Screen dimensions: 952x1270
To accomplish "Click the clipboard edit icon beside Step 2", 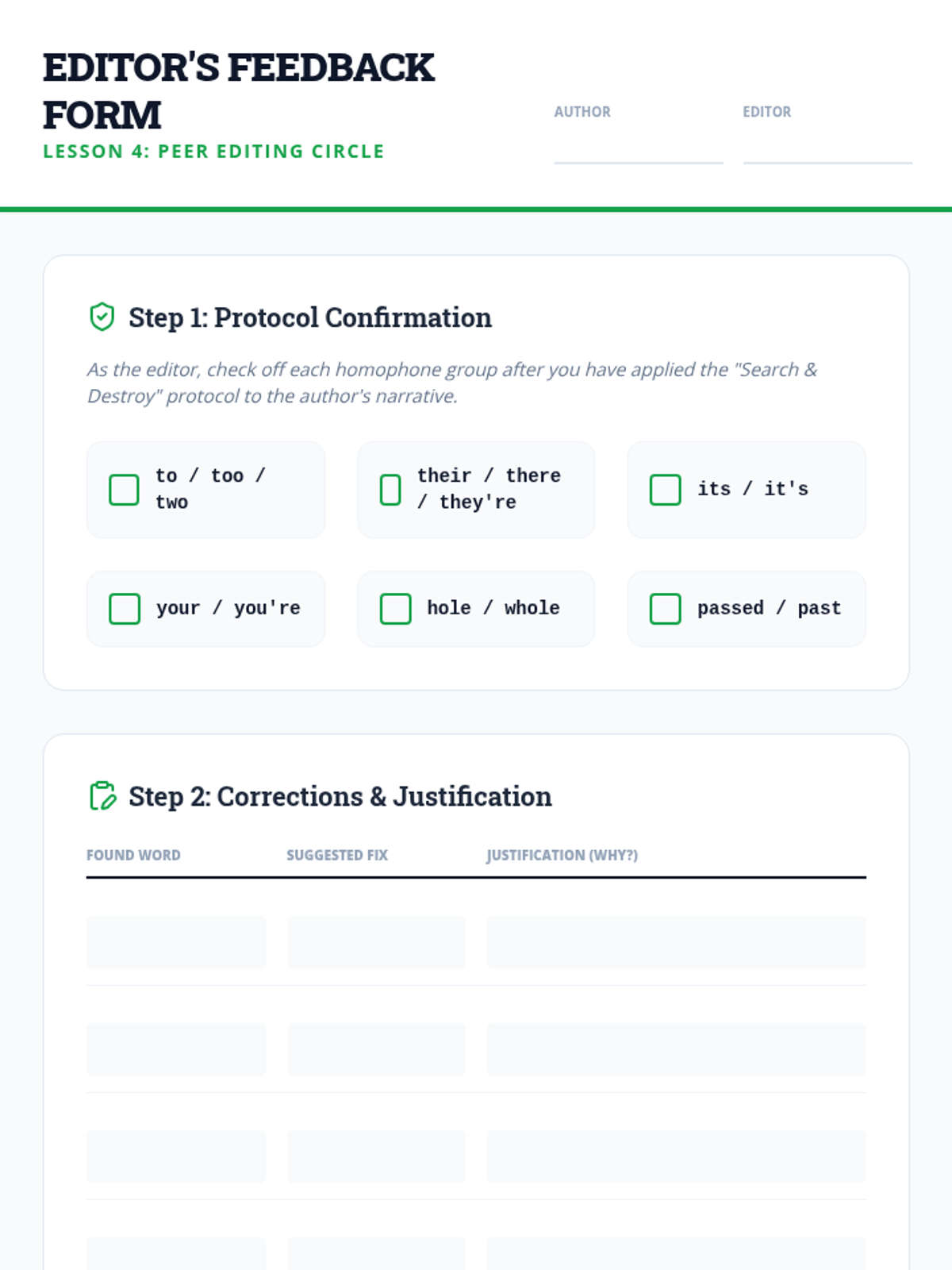I will click(102, 795).
